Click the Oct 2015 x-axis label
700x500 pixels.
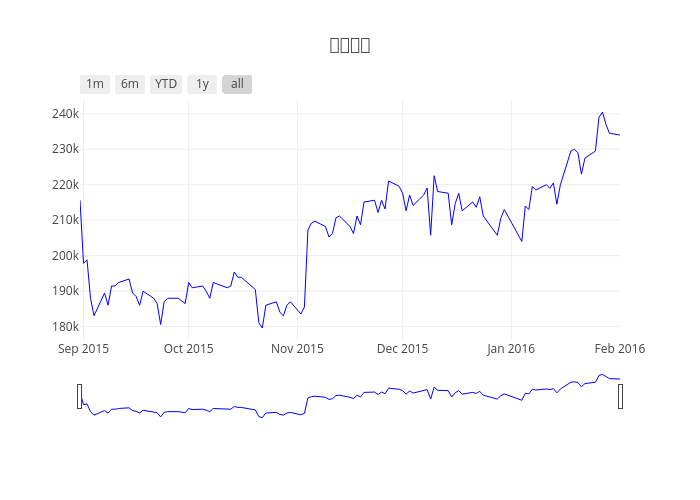(188, 348)
